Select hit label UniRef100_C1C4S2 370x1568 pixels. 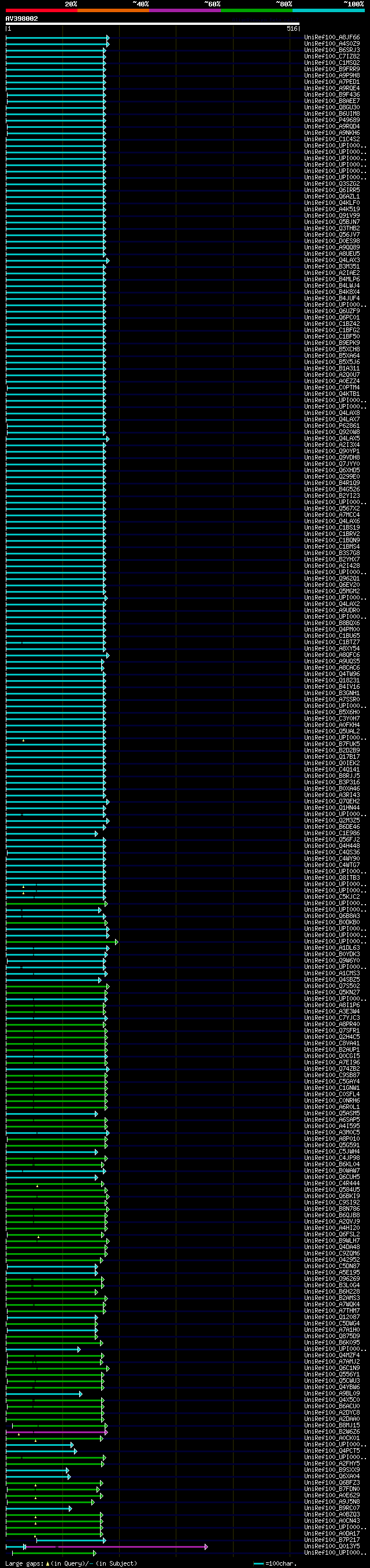tap(332, 139)
